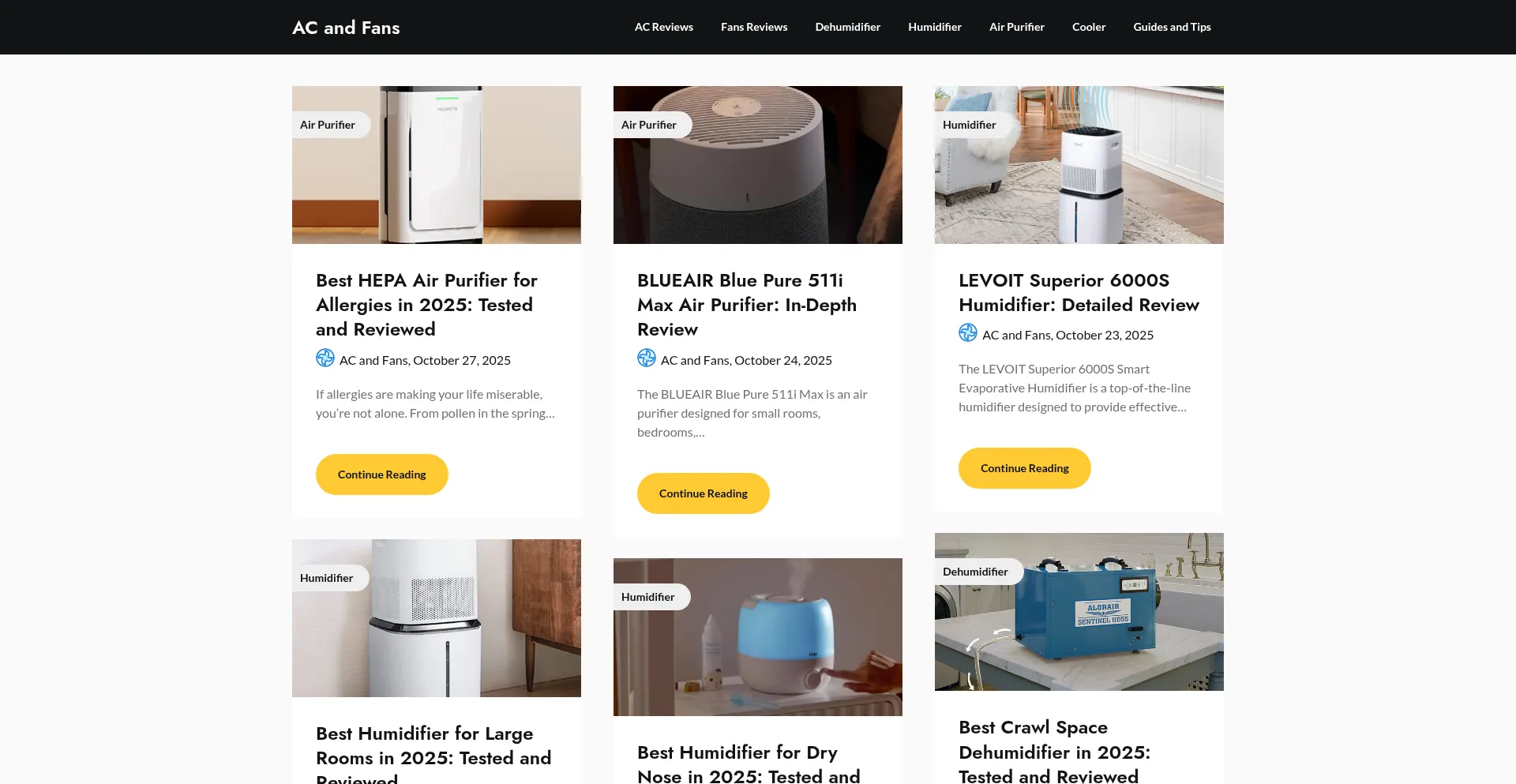Open the BLUEAIR purifier thumbnail image
This screenshot has width=1516, height=784.
point(758,165)
